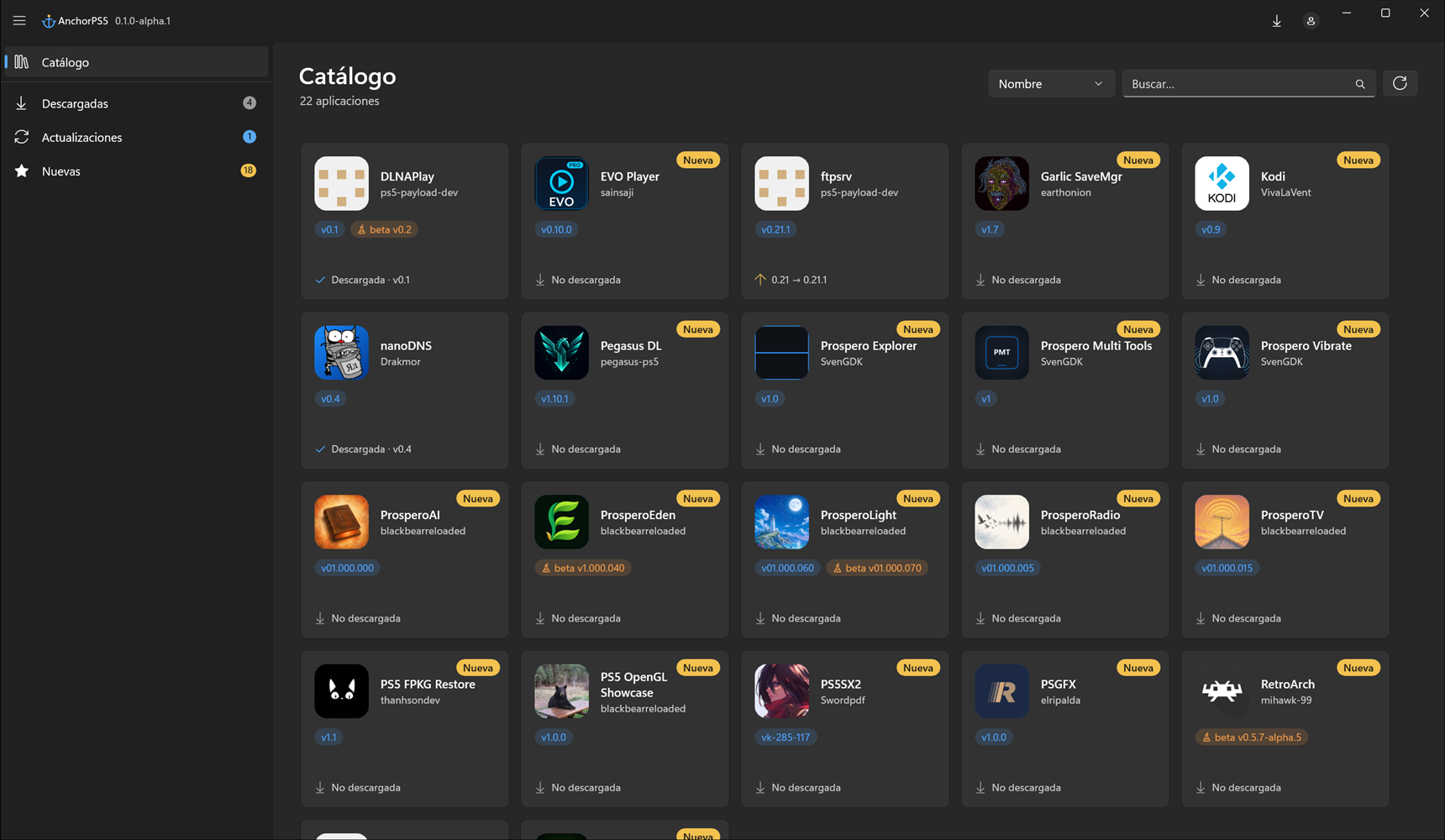Click the AnchorPS5 anchor logo
The height and width of the screenshot is (840, 1445).
pyautogui.click(x=49, y=21)
